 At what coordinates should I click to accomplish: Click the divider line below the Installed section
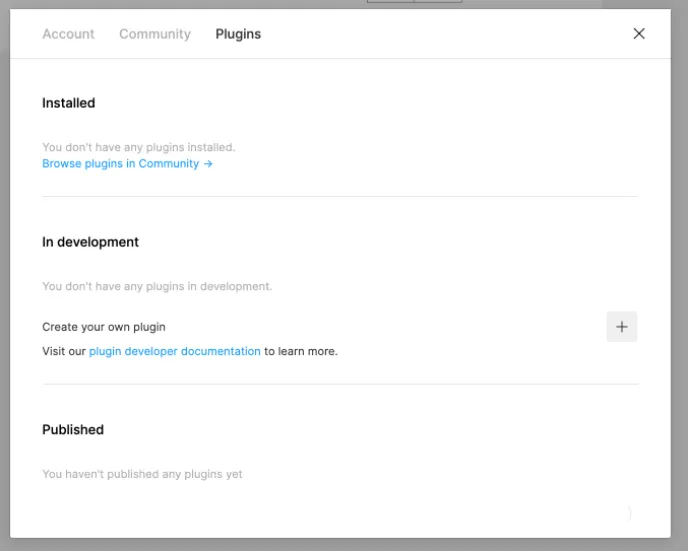coord(340,197)
